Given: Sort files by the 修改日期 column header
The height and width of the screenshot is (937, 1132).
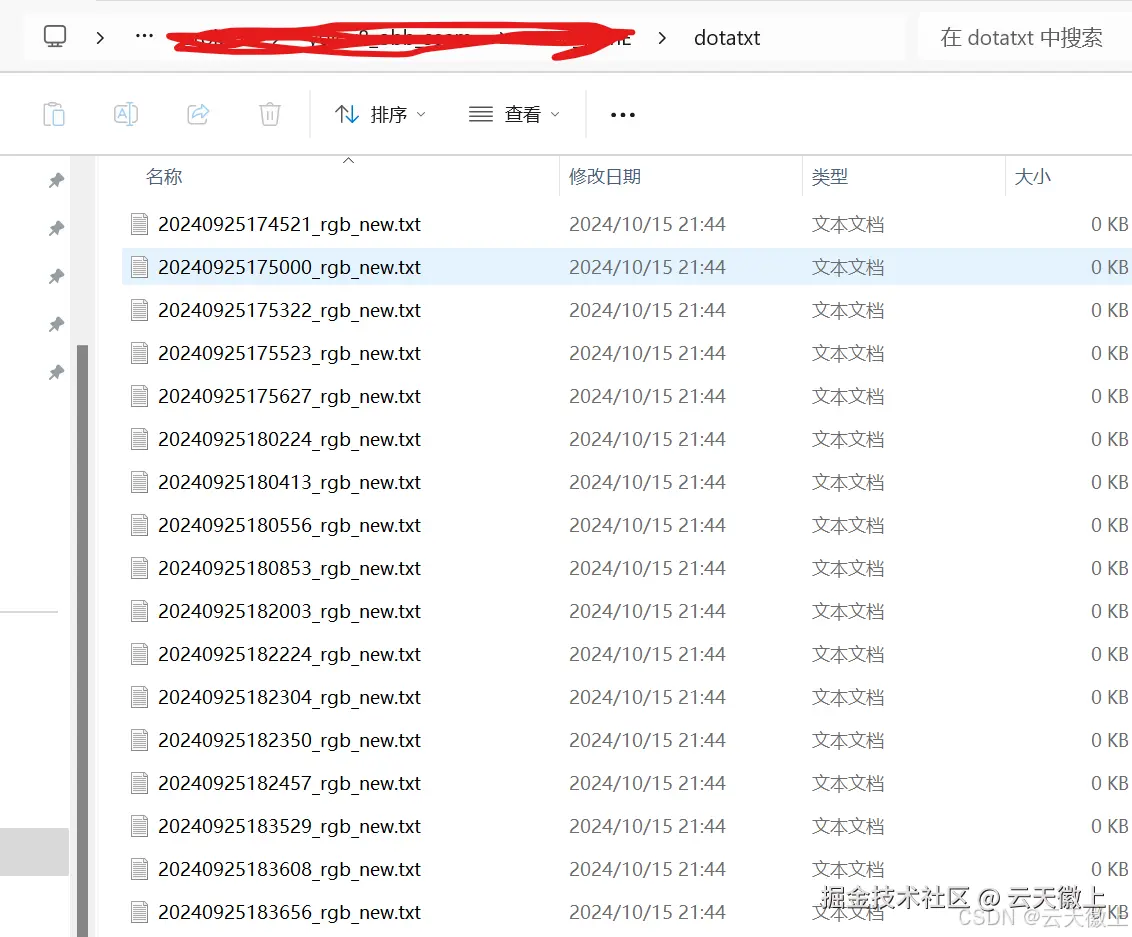Looking at the screenshot, I should pyautogui.click(x=605, y=176).
